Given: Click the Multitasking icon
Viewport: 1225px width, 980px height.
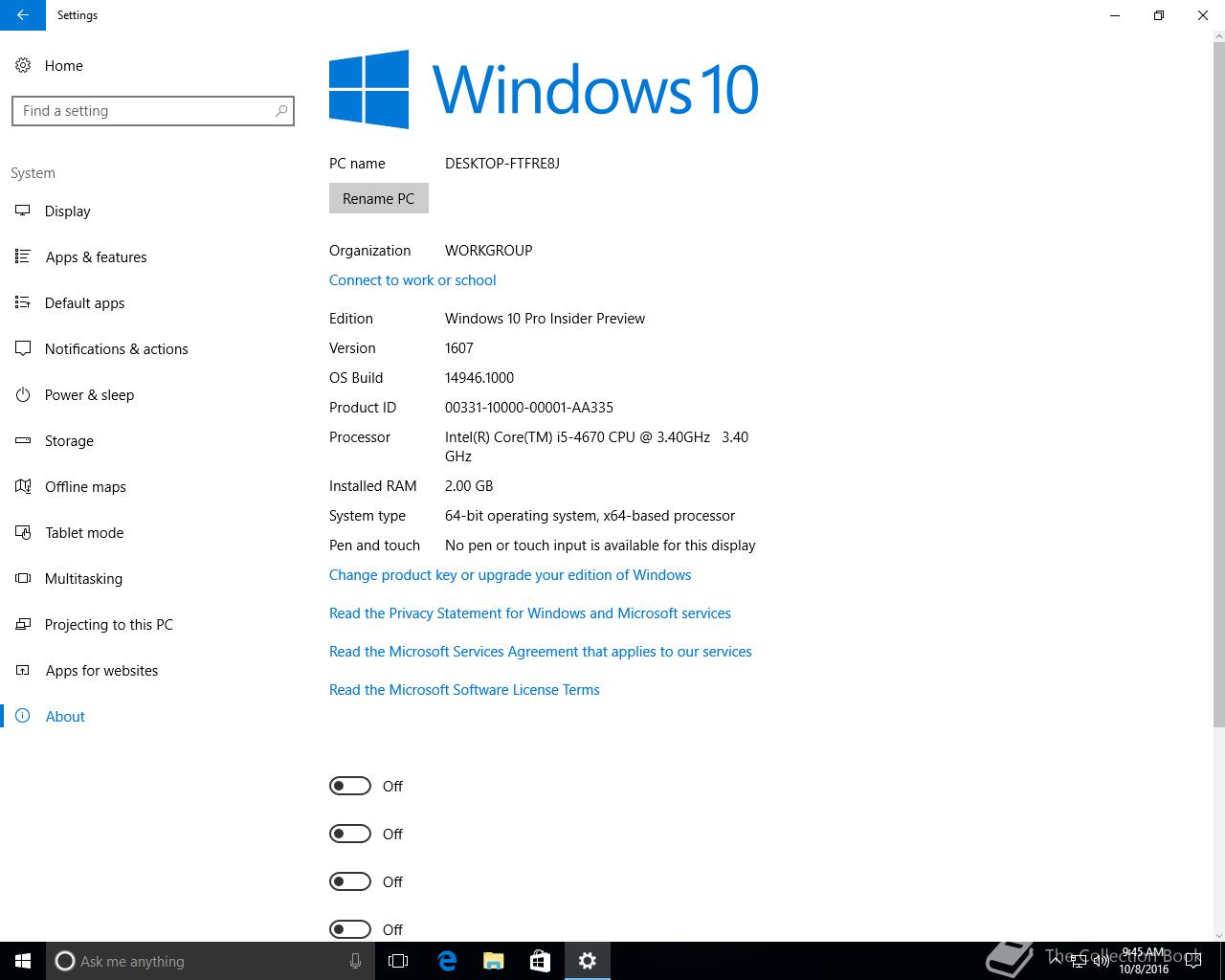Looking at the screenshot, I should pos(23,578).
